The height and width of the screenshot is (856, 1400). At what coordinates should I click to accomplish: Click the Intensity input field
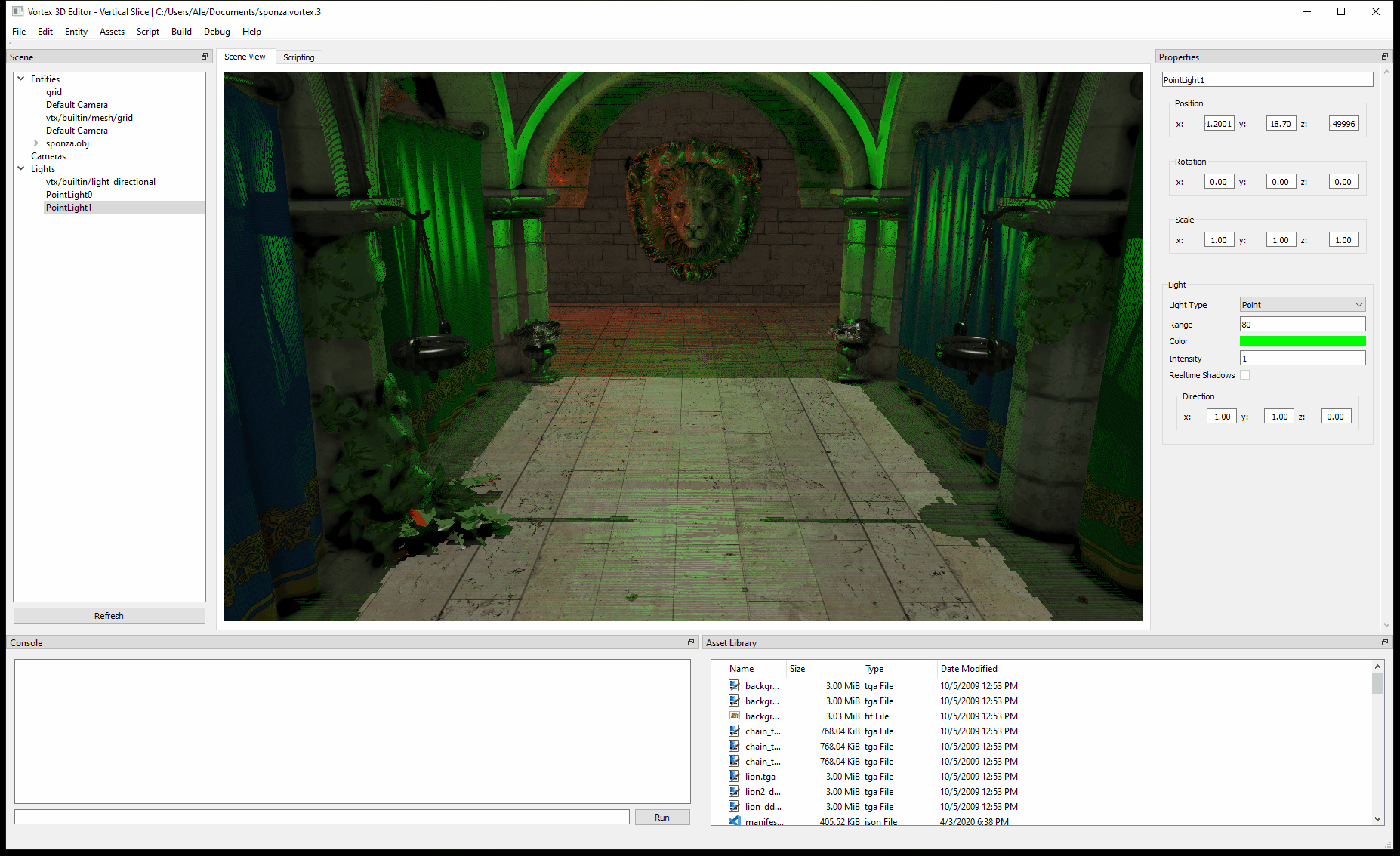(x=1303, y=359)
